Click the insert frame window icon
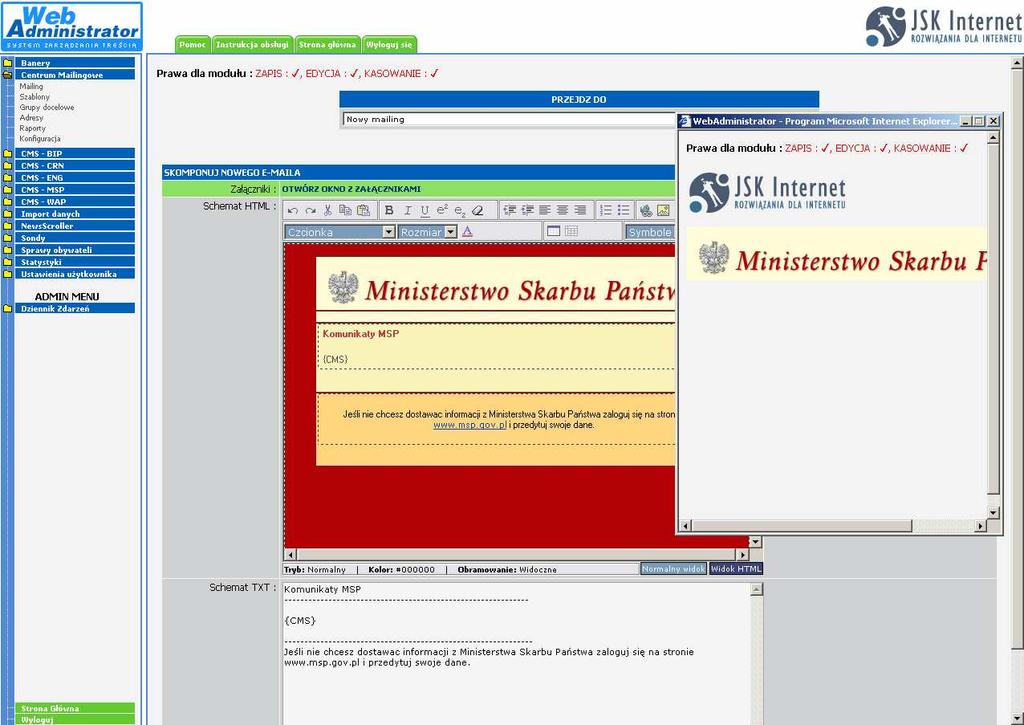1024x725 pixels. [553, 231]
